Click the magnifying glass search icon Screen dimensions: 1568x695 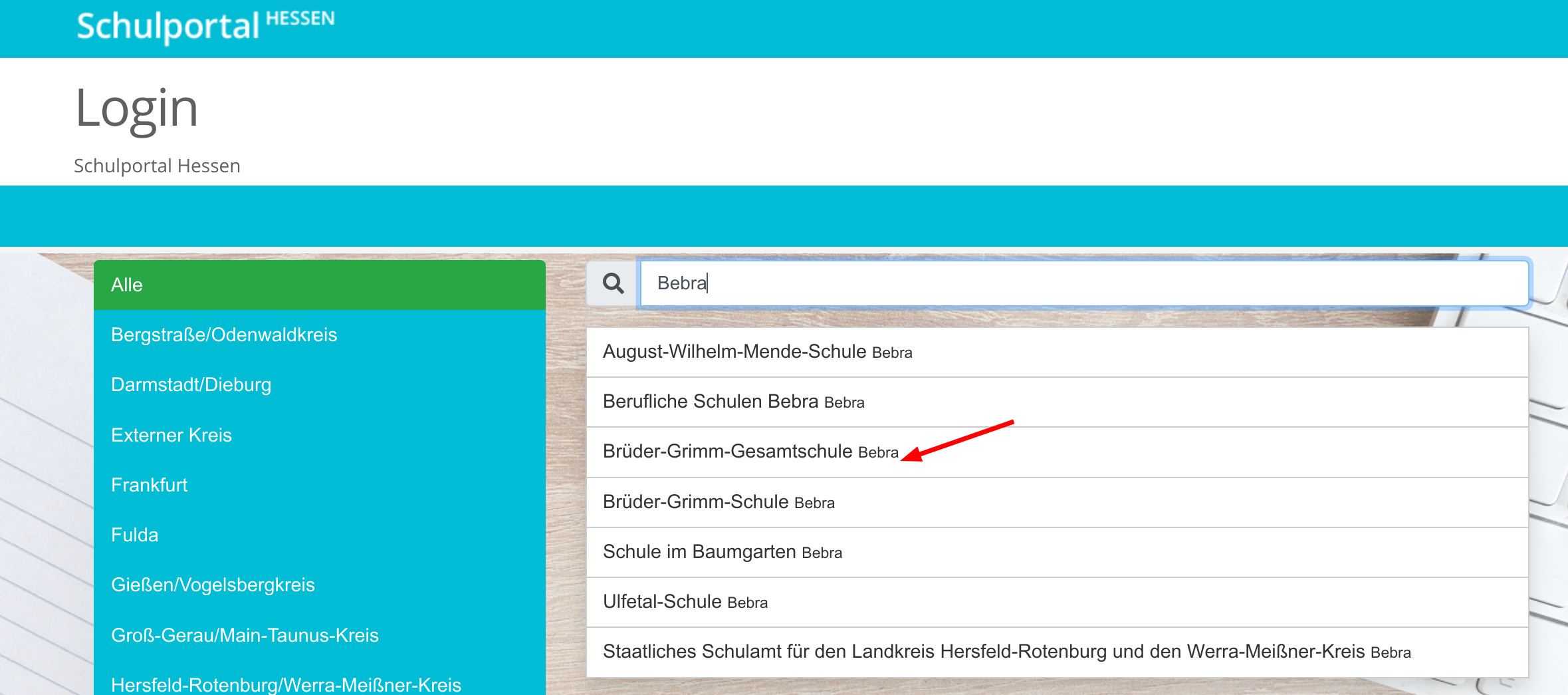point(613,284)
